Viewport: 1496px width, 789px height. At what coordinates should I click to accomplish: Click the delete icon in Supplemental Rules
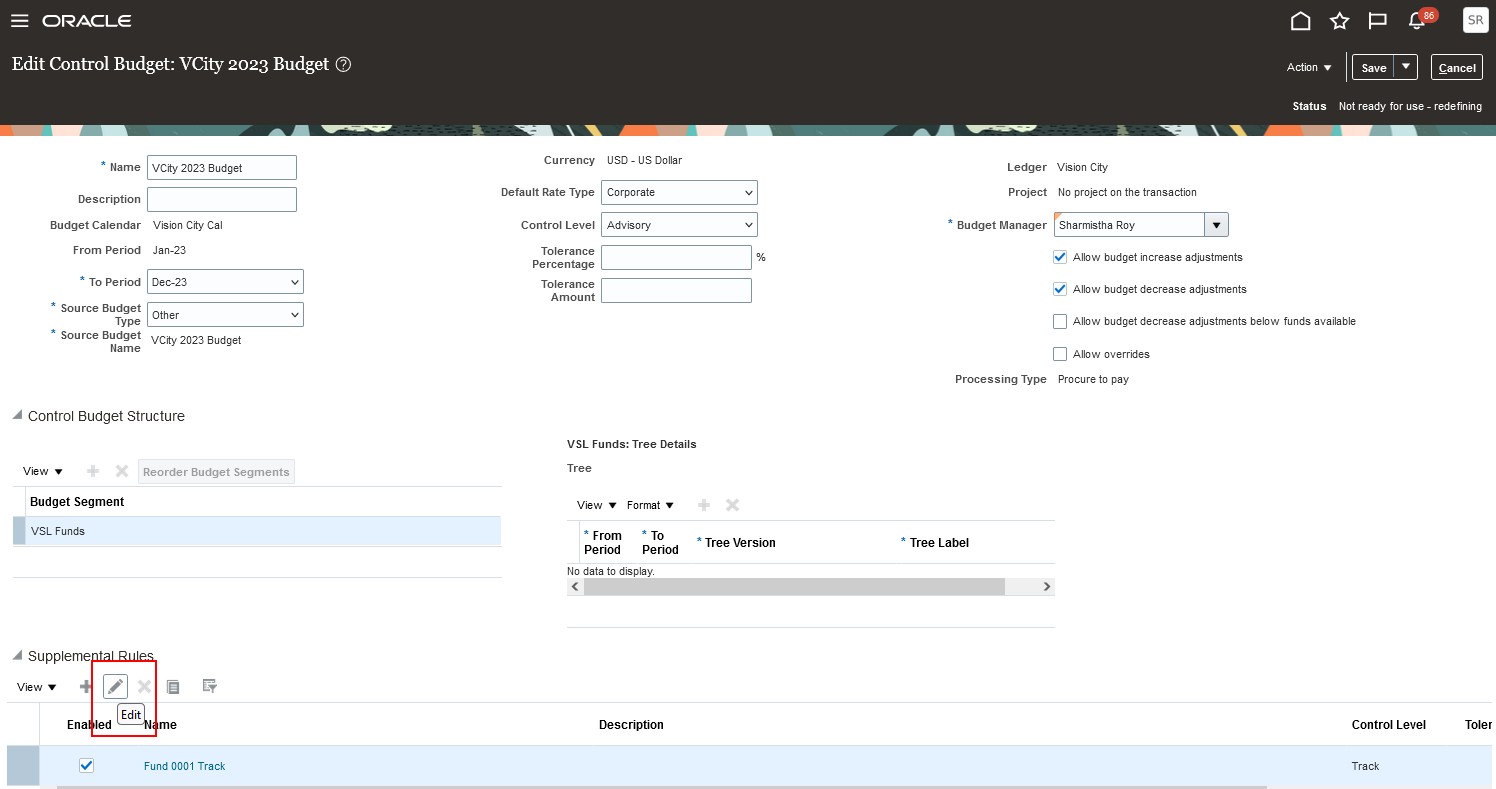pos(145,686)
